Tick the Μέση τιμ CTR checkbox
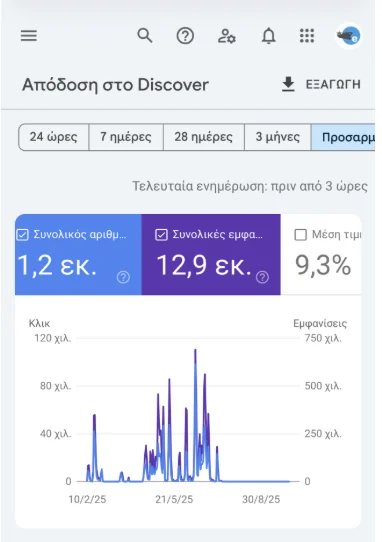Viewport: 382px width, 542px height. point(300,235)
